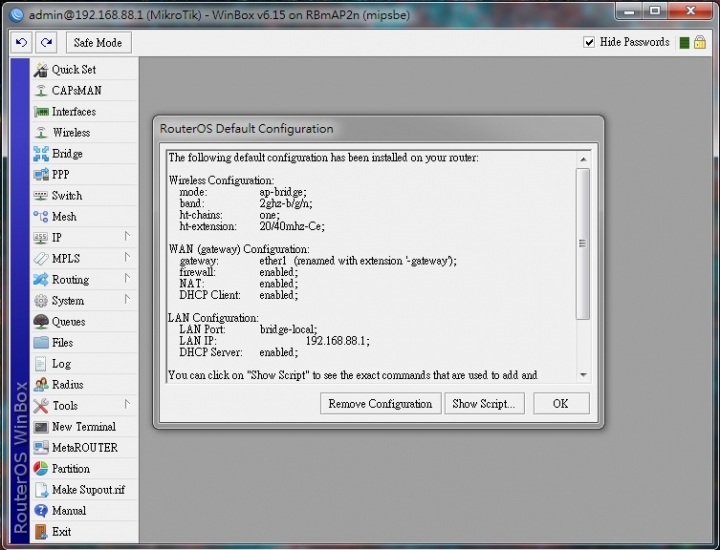Screen dimensions: 720x550
Task: Click the configuration text scrollbar thumb
Action: click(583, 243)
